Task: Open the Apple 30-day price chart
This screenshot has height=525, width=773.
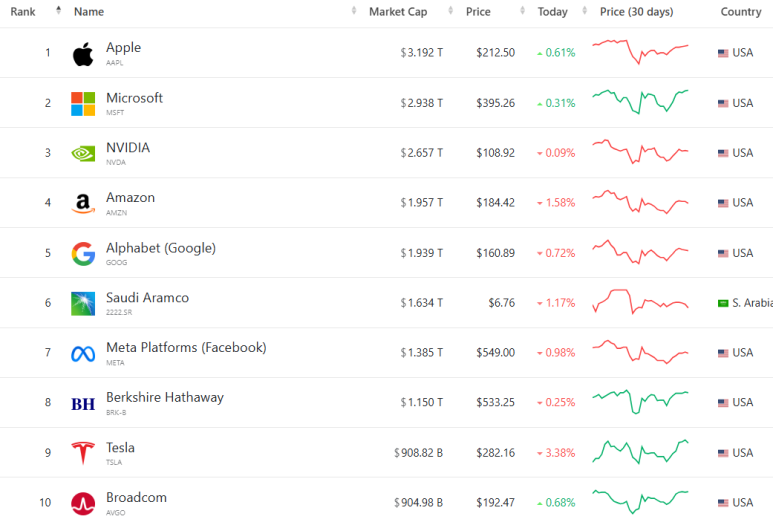Action: pos(640,52)
